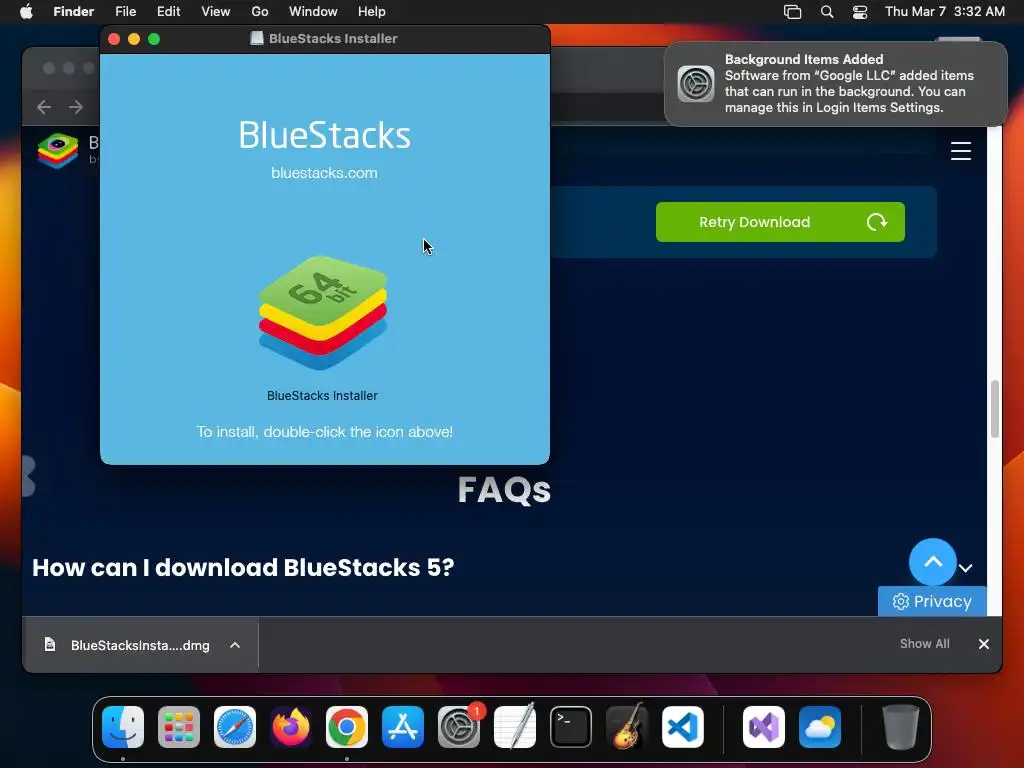1024x768 pixels.
Task: Open the Finder menu
Action: click(73, 12)
